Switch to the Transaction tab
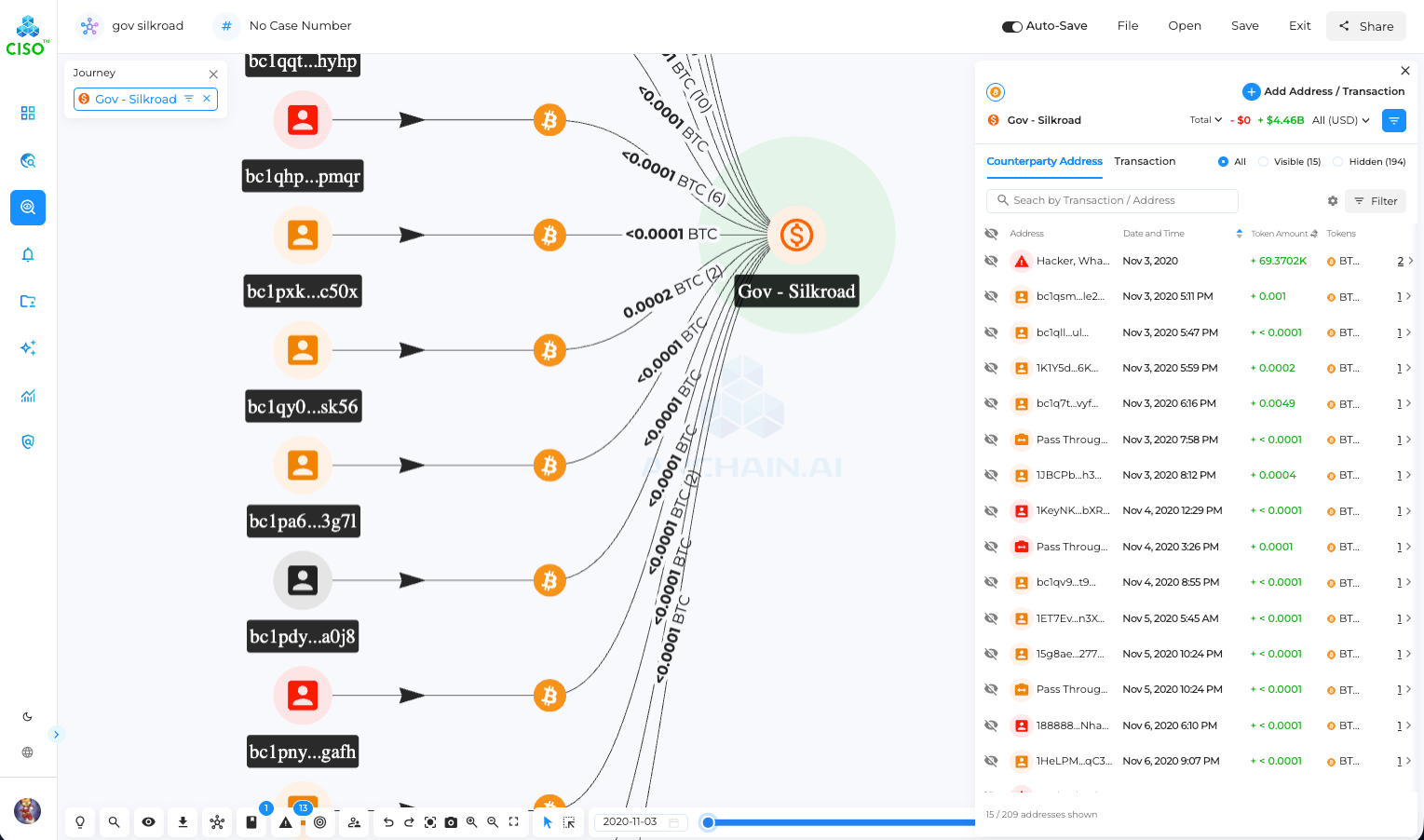This screenshot has height=840, width=1424. pos(1145,161)
